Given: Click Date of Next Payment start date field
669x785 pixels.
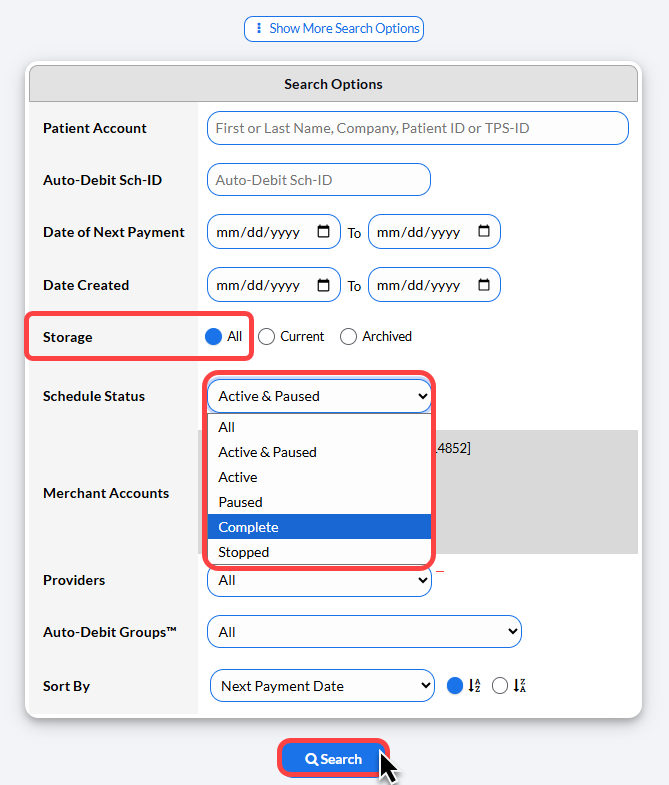Looking at the screenshot, I should click(x=273, y=232).
